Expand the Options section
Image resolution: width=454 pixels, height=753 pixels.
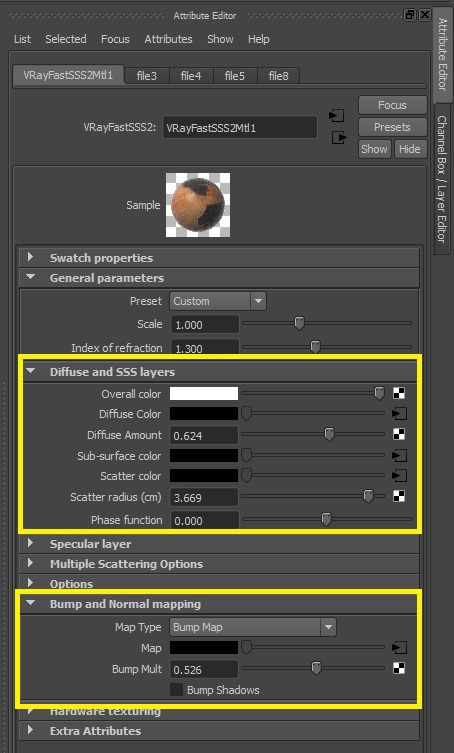pos(30,583)
